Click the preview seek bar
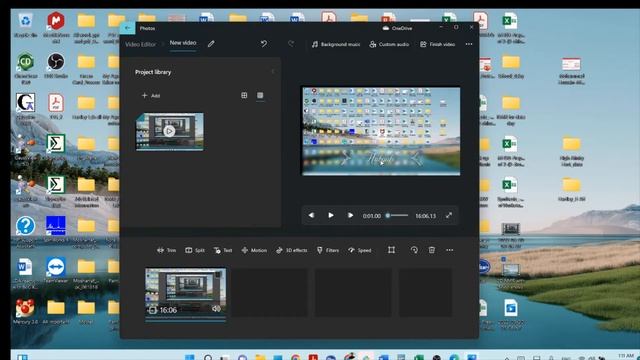640x360 pixels. point(397,216)
